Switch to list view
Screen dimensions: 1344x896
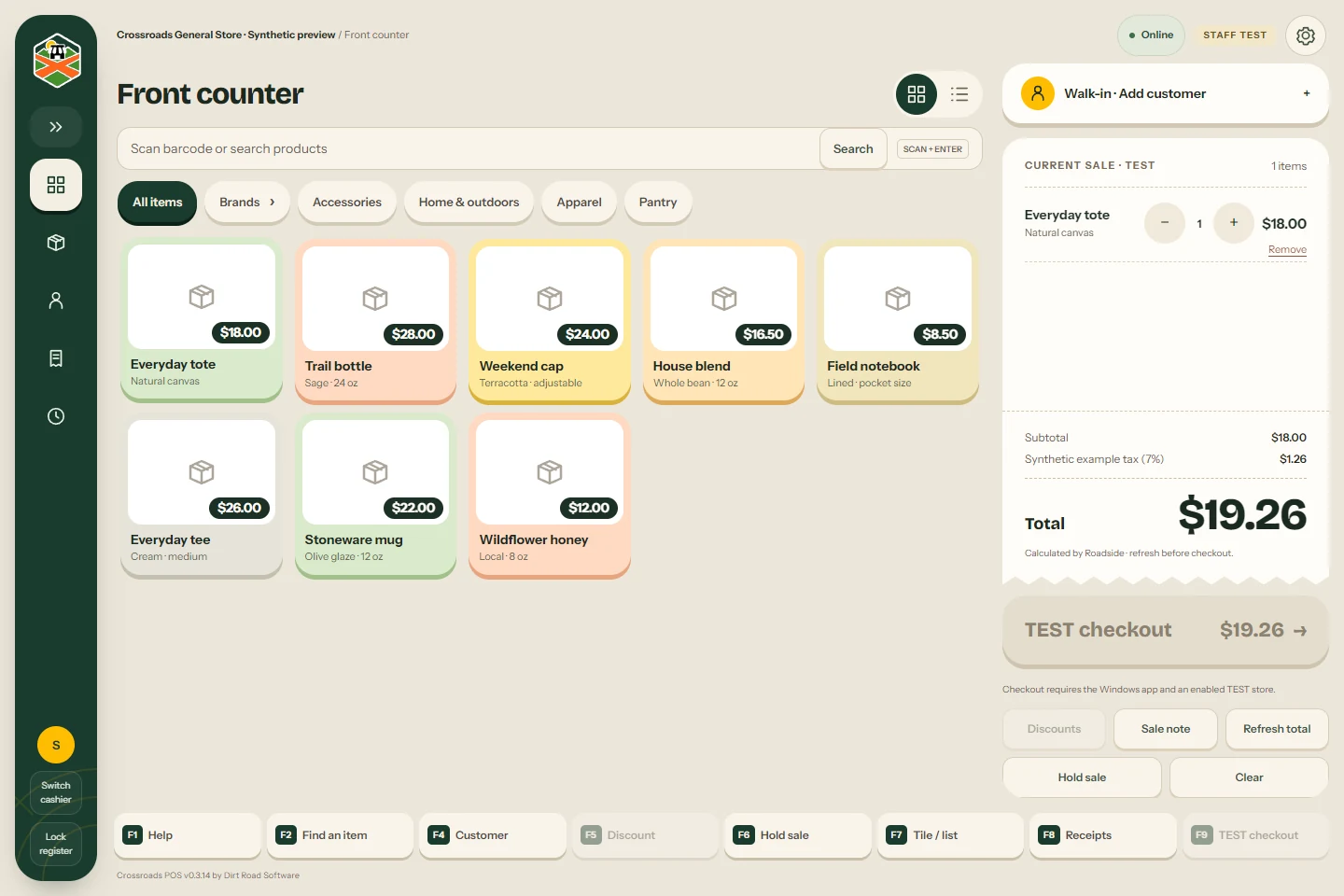(x=959, y=94)
